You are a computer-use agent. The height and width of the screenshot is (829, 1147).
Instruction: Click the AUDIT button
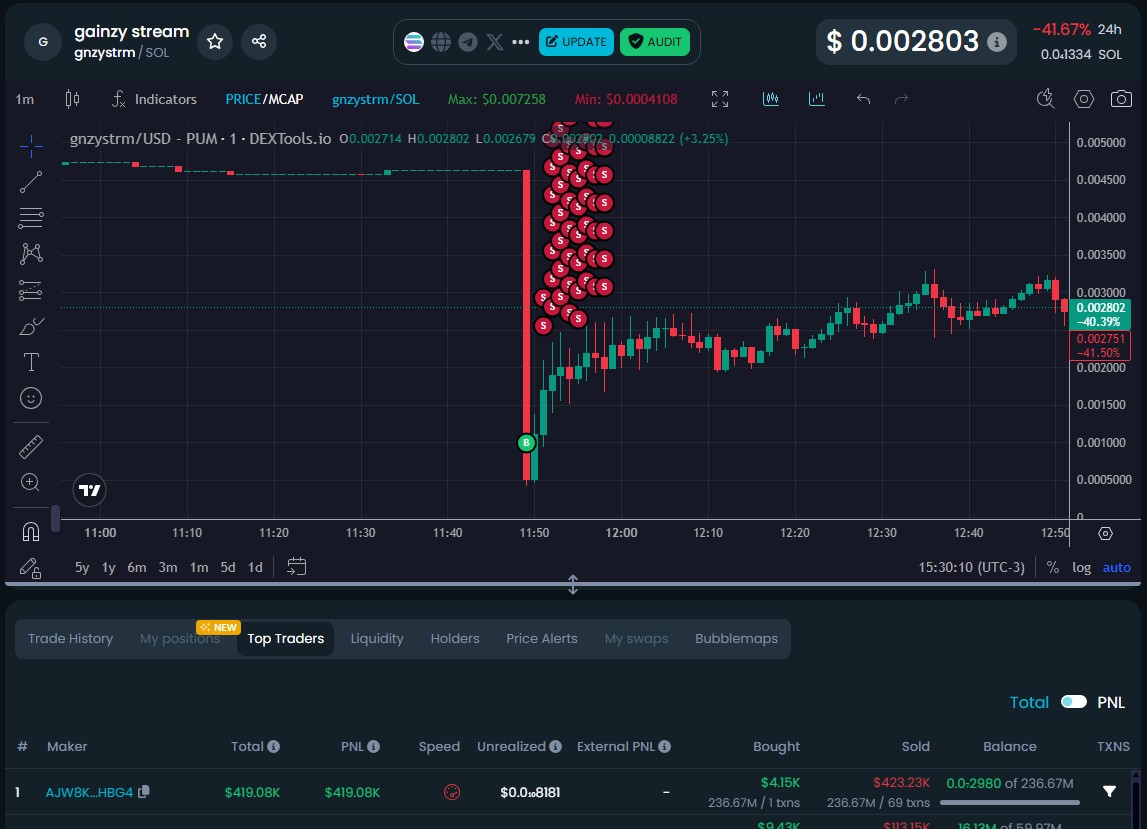tap(655, 42)
